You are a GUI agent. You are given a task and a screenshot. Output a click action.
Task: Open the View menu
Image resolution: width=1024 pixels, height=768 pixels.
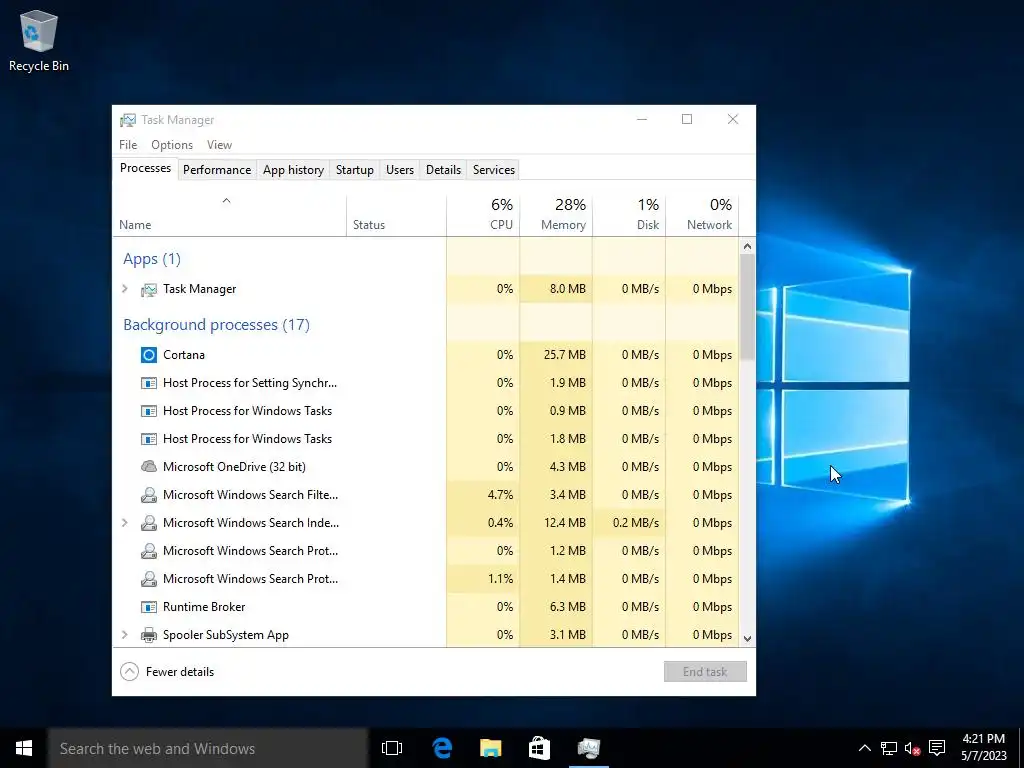click(219, 145)
